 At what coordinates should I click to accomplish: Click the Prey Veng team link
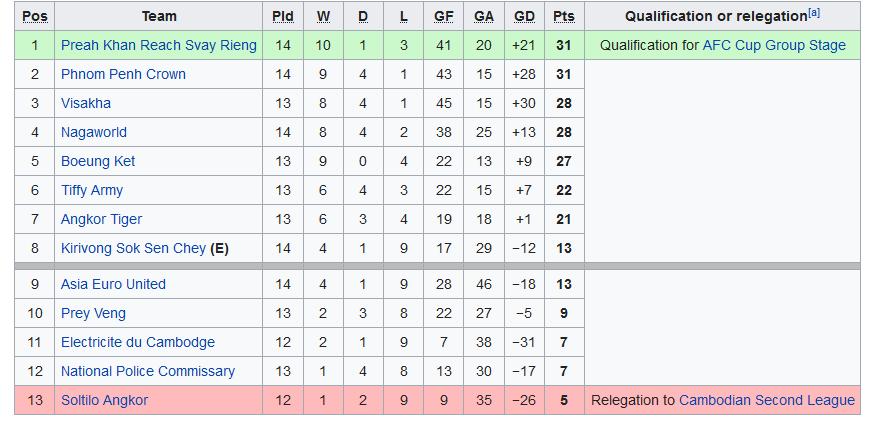pos(93,314)
